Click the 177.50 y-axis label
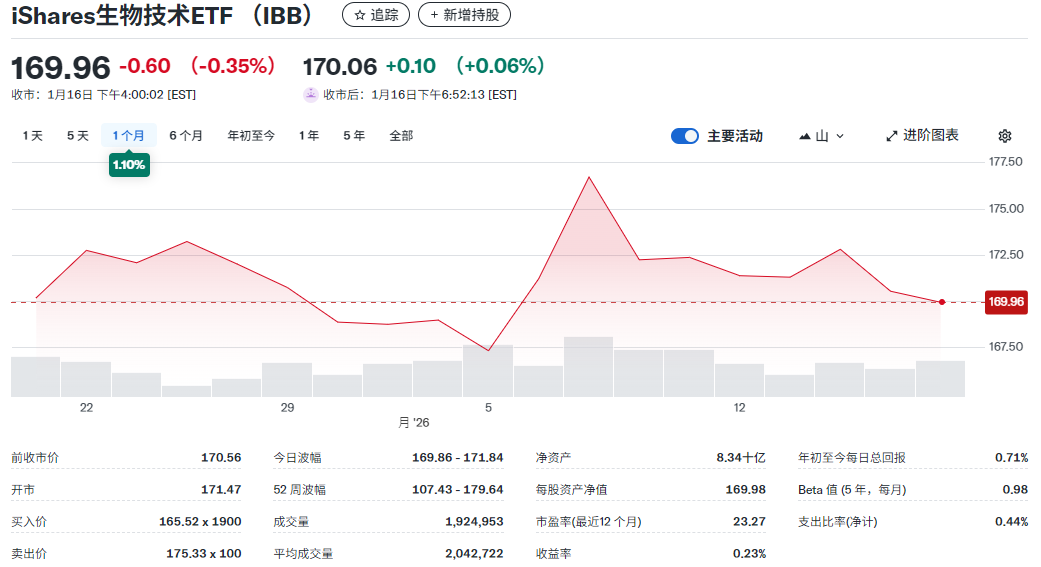This screenshot has height=567, width=1041. pyautogui.click(x=1006, y=162)
